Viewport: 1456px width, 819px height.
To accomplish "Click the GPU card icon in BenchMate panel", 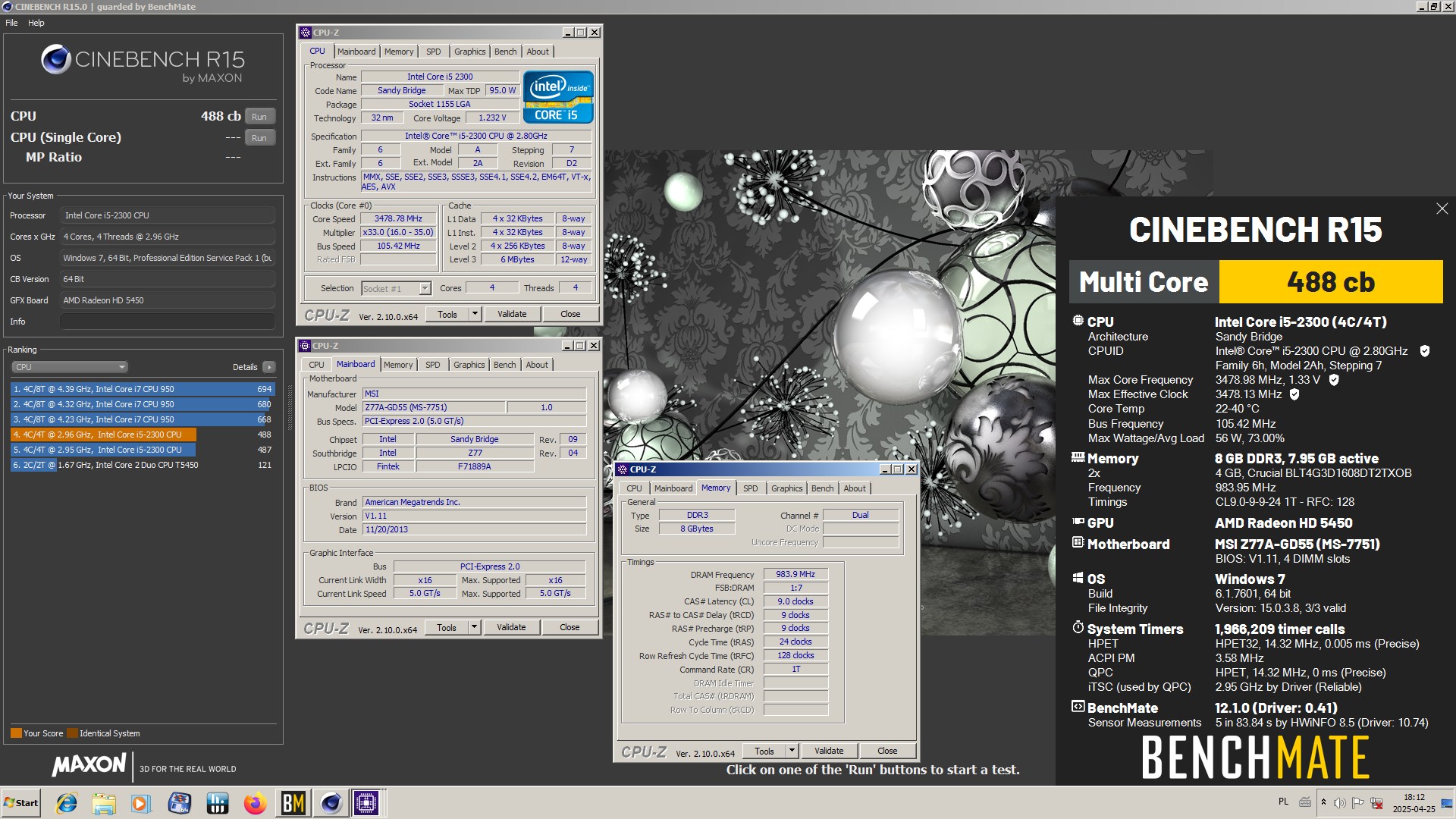I will [x=1078, y=522].
